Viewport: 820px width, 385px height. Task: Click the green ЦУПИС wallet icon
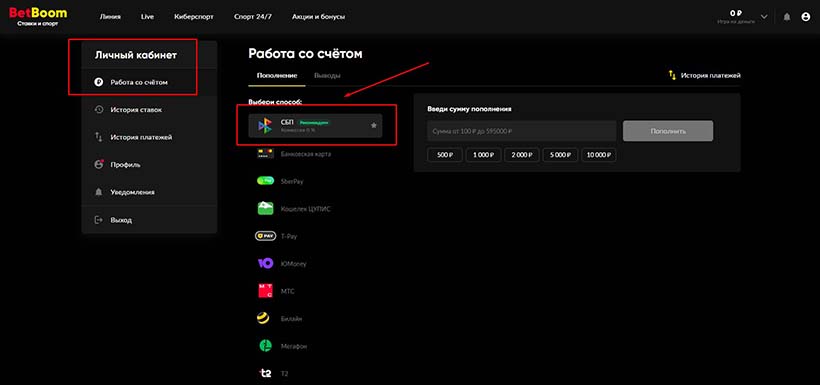(x=265, y=208)
